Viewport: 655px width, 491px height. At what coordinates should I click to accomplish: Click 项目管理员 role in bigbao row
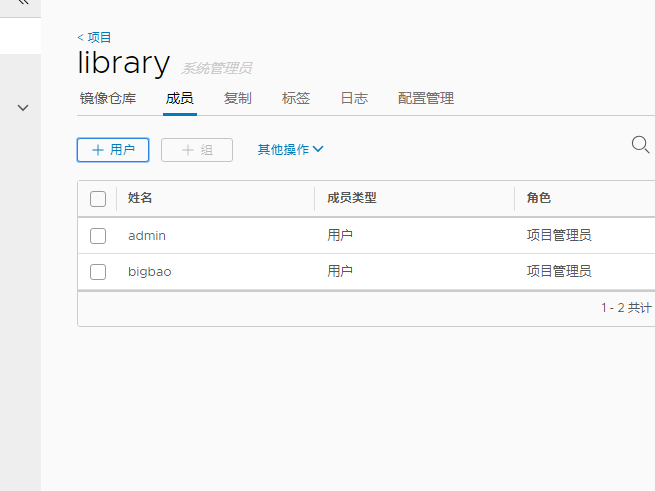tap(559, 272)
